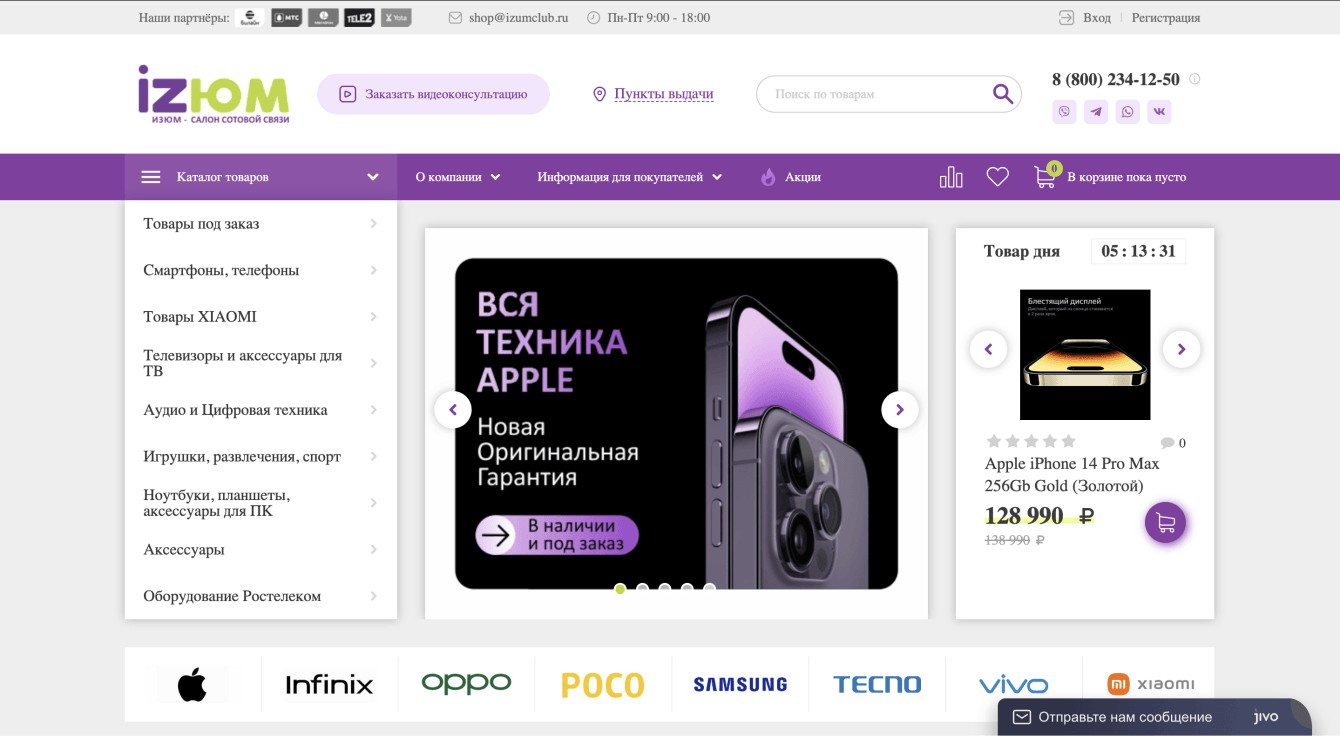Open the iPhone 14 Pro Max product thumbnail

tap(1085, 355)
